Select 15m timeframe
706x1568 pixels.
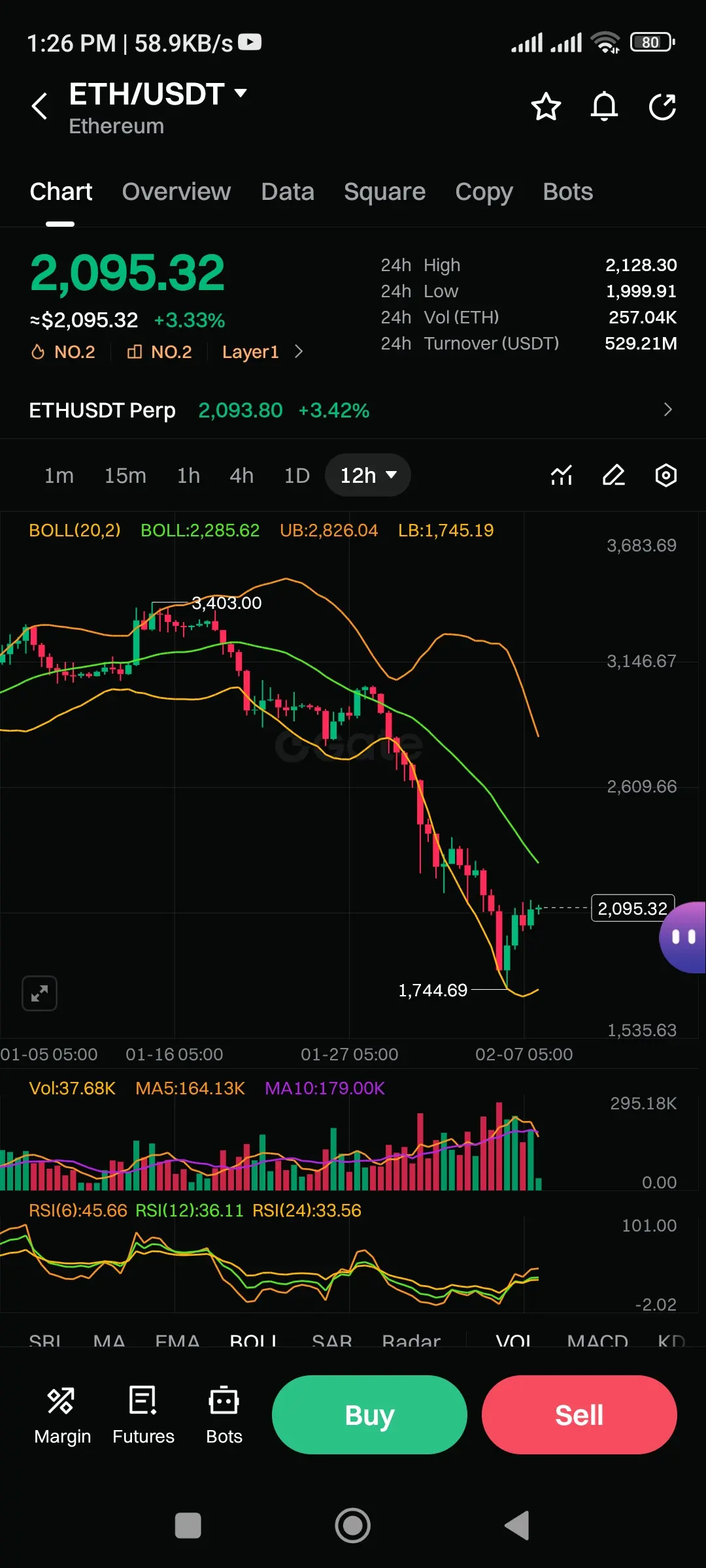[x=126, y=475]
